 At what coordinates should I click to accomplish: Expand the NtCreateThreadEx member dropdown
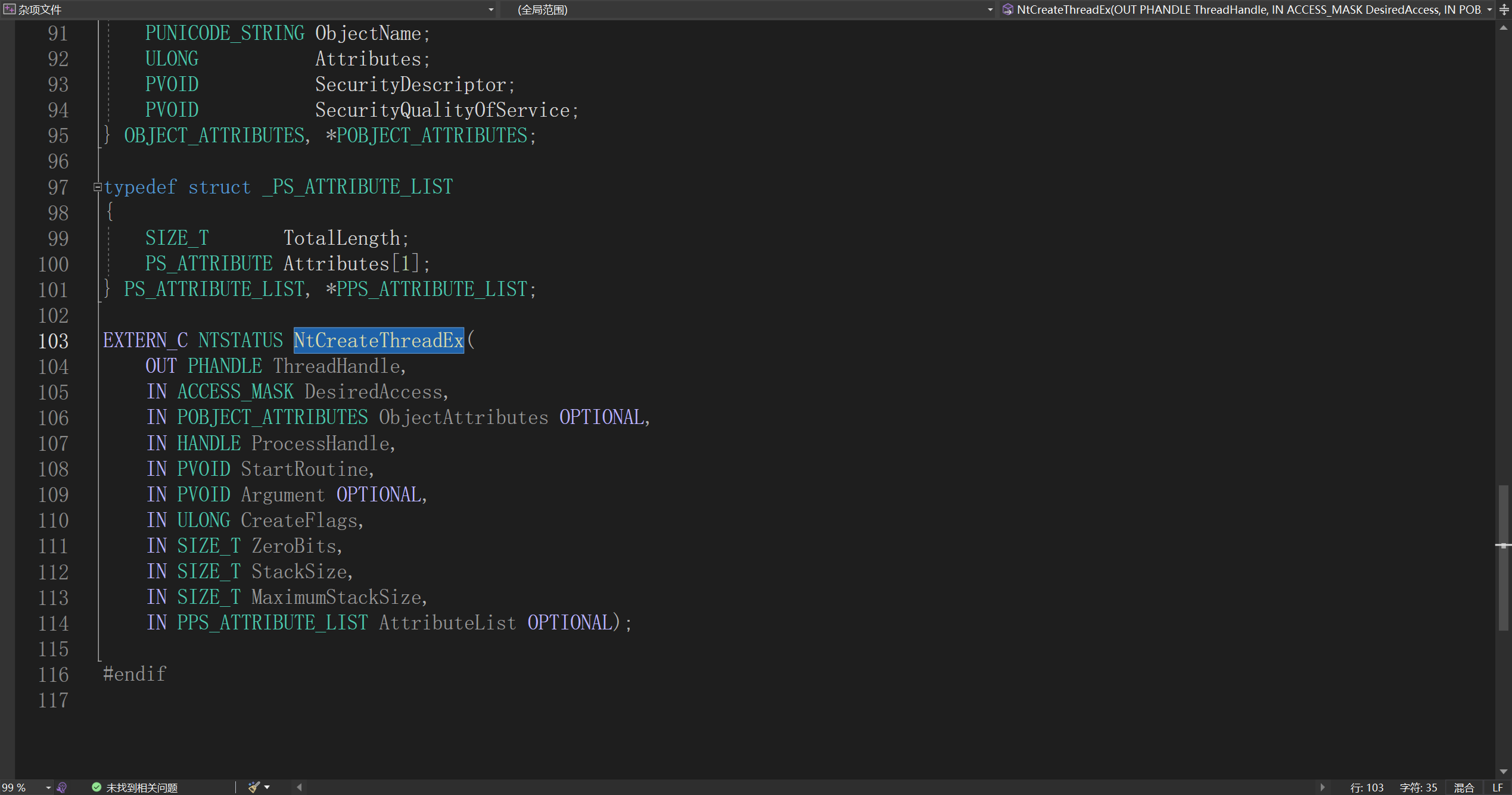click(1489, 10)
